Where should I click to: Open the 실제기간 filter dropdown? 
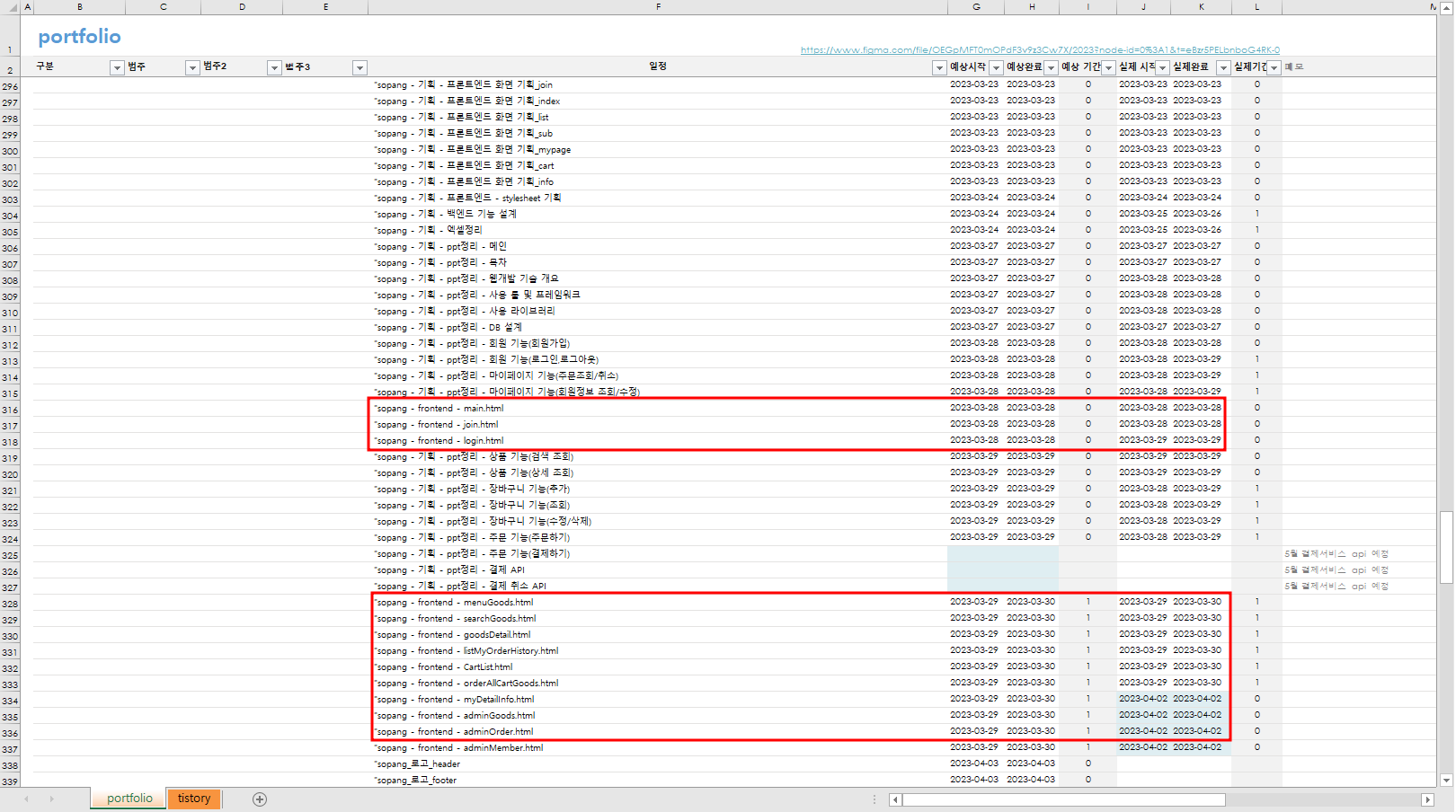click(1274, 67)
